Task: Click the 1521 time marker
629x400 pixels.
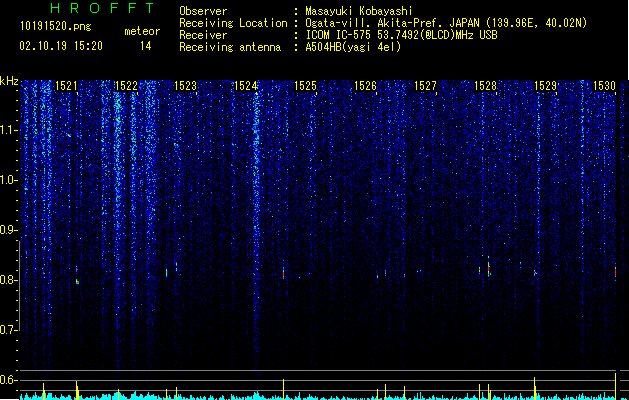Action: click(x=66, y=86)
